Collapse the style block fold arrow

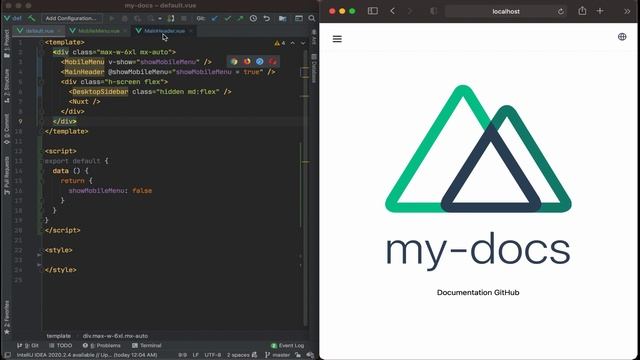(39, 255)
